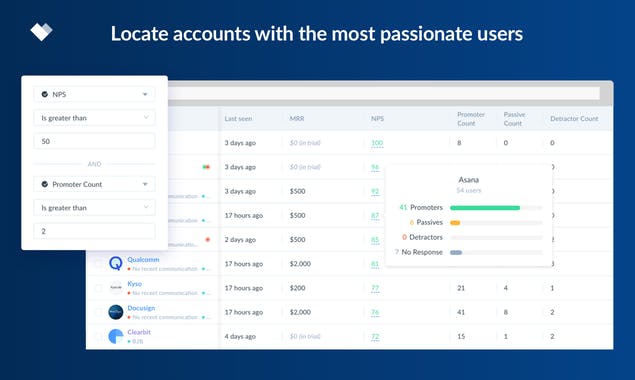Click the NPS score 100 link
The height and width of the screenshot is (380, 635).
tap(377, 143)
